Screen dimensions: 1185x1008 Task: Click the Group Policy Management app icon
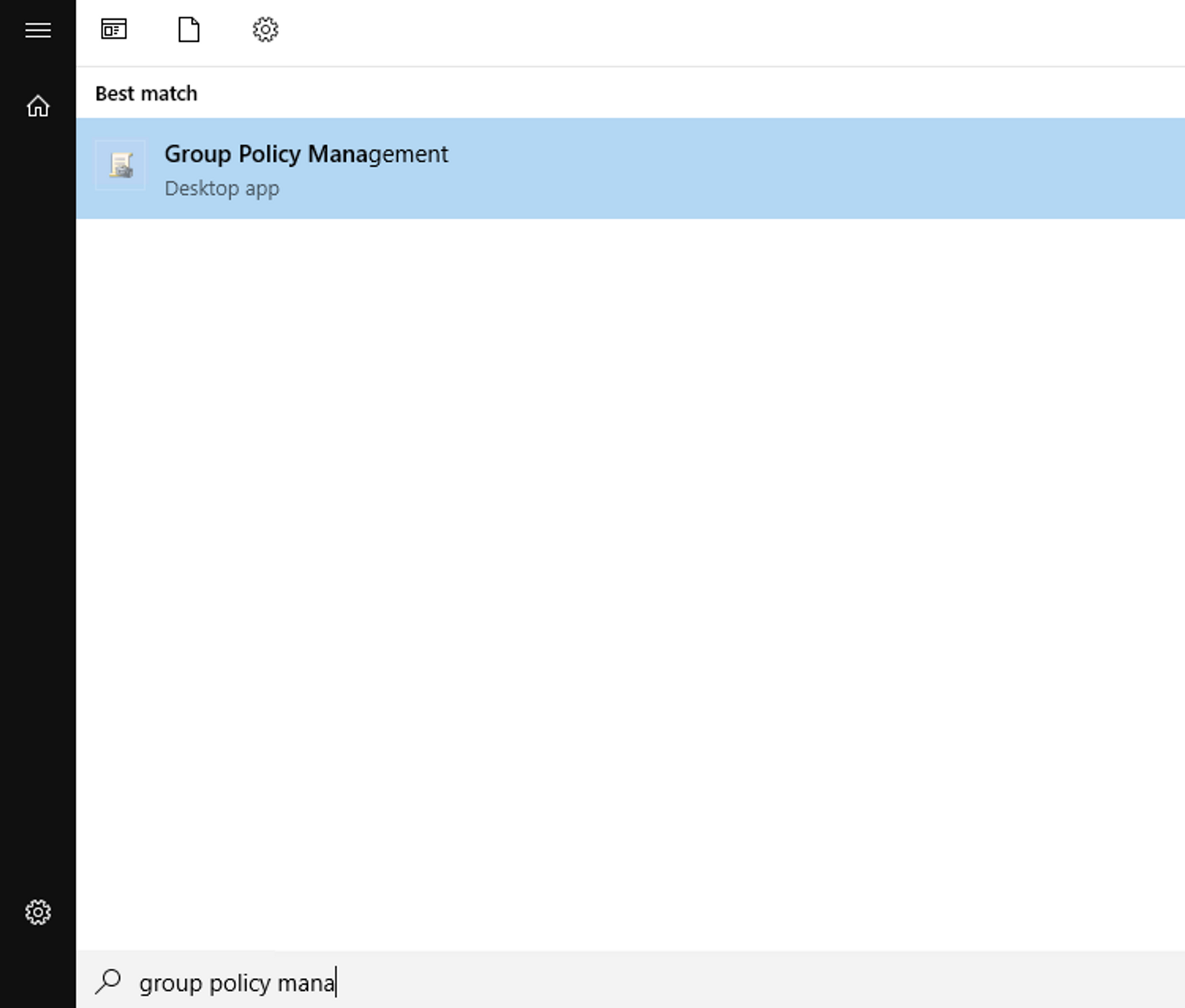click(x=121, y=166)
